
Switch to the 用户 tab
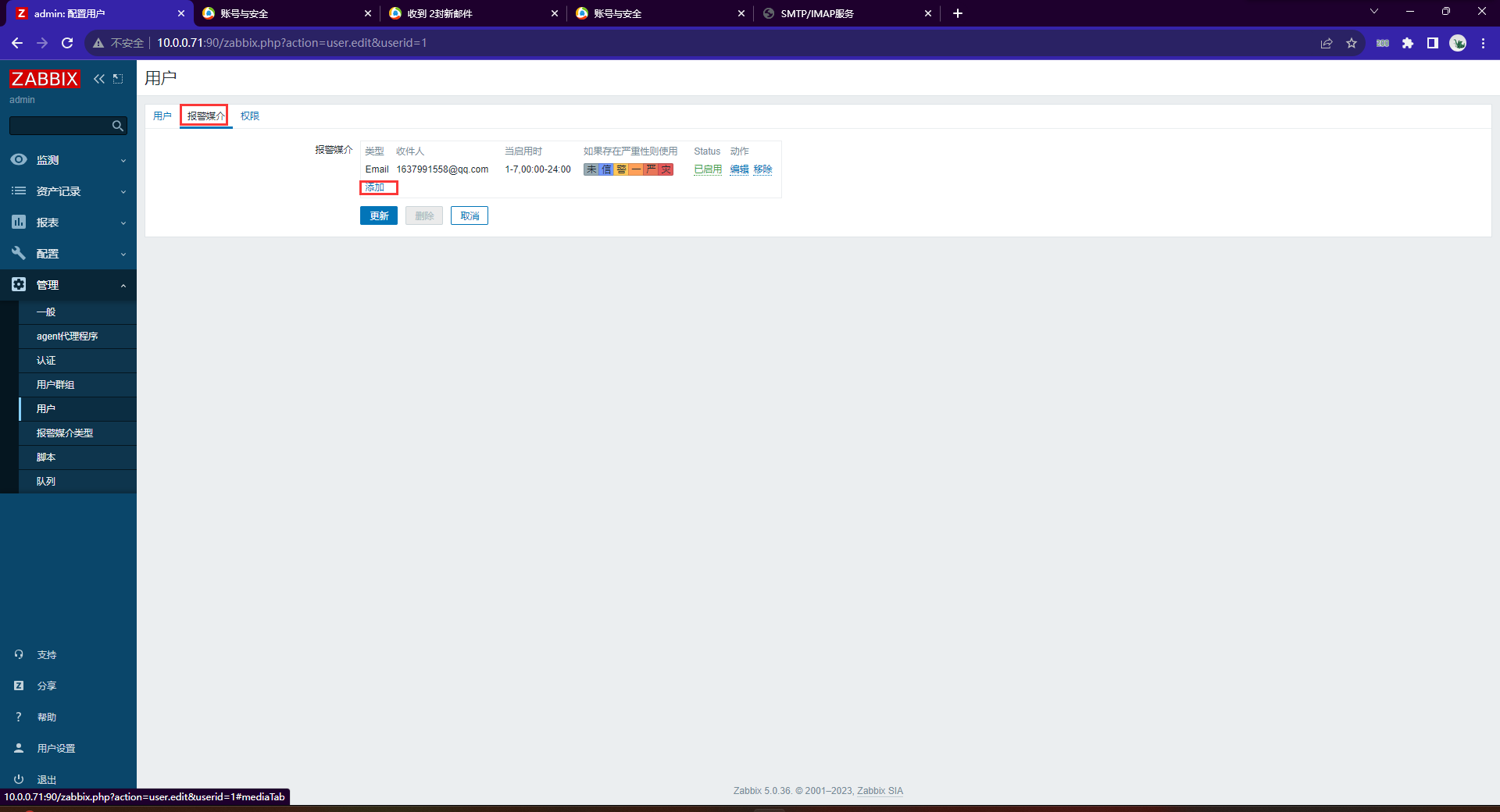[162, 116]
